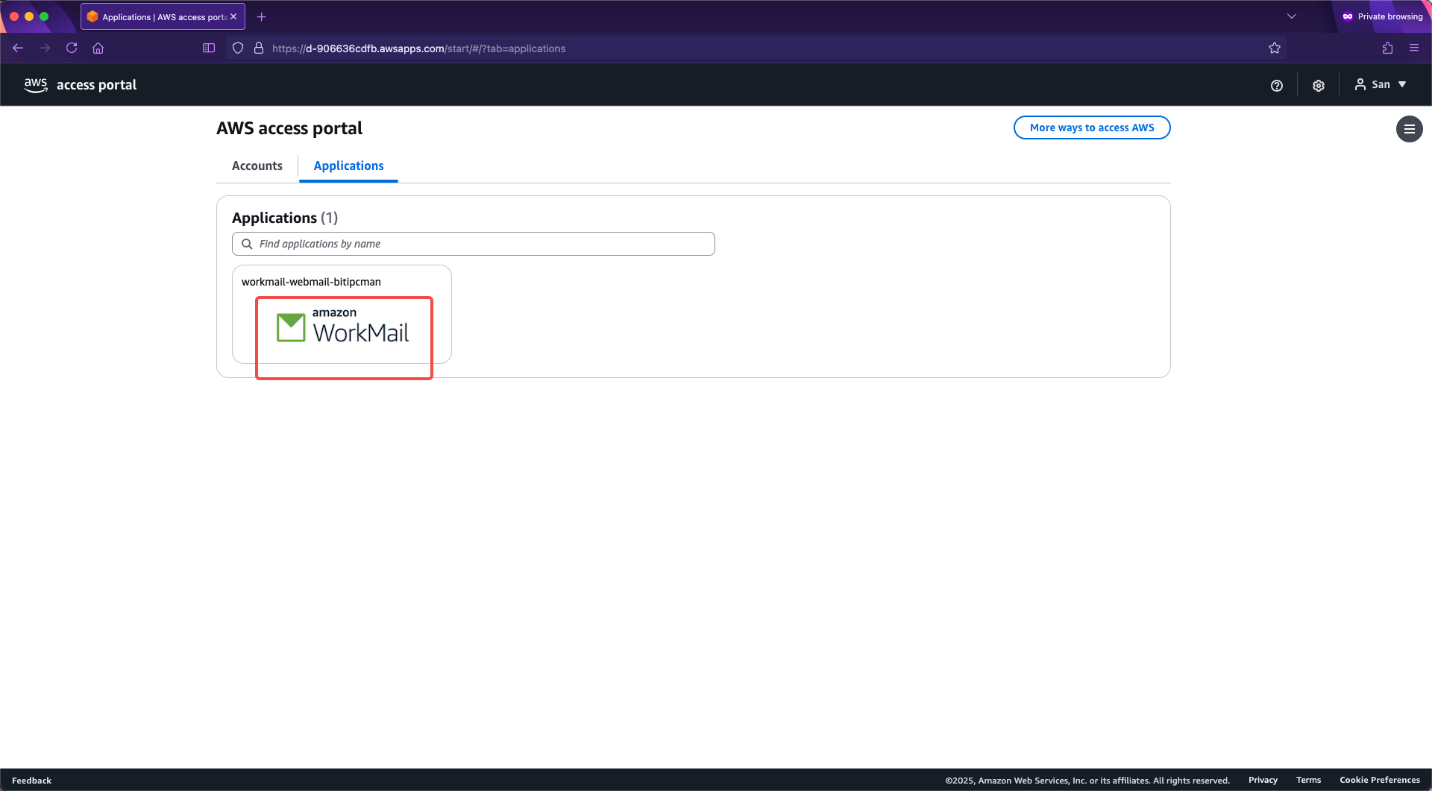Viewport: 1432px width, 791px height.
Task: Open the Privacy link
Action: click(x=1263, y=780)
